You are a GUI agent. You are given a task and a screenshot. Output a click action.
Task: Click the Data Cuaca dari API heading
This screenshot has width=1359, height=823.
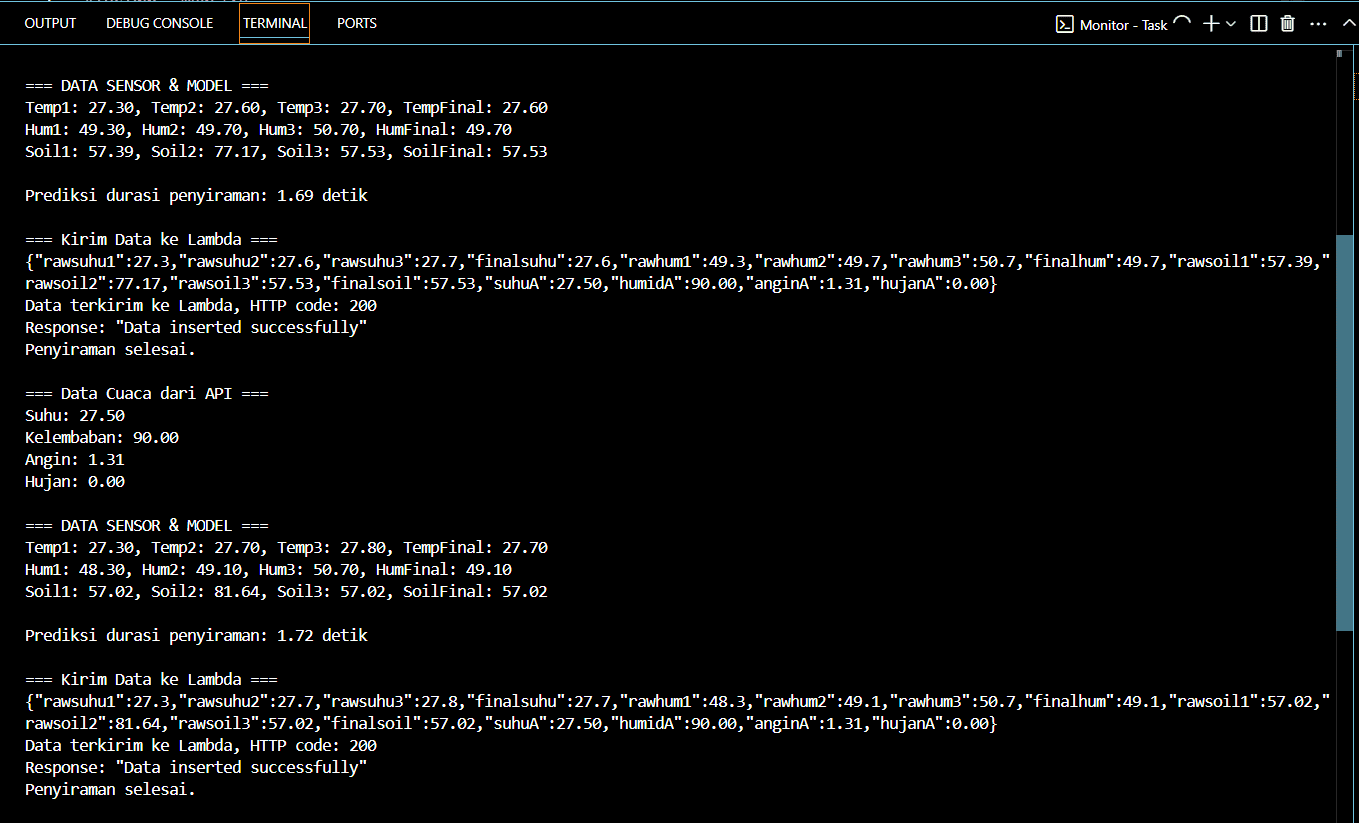click(x=146, y=394)
